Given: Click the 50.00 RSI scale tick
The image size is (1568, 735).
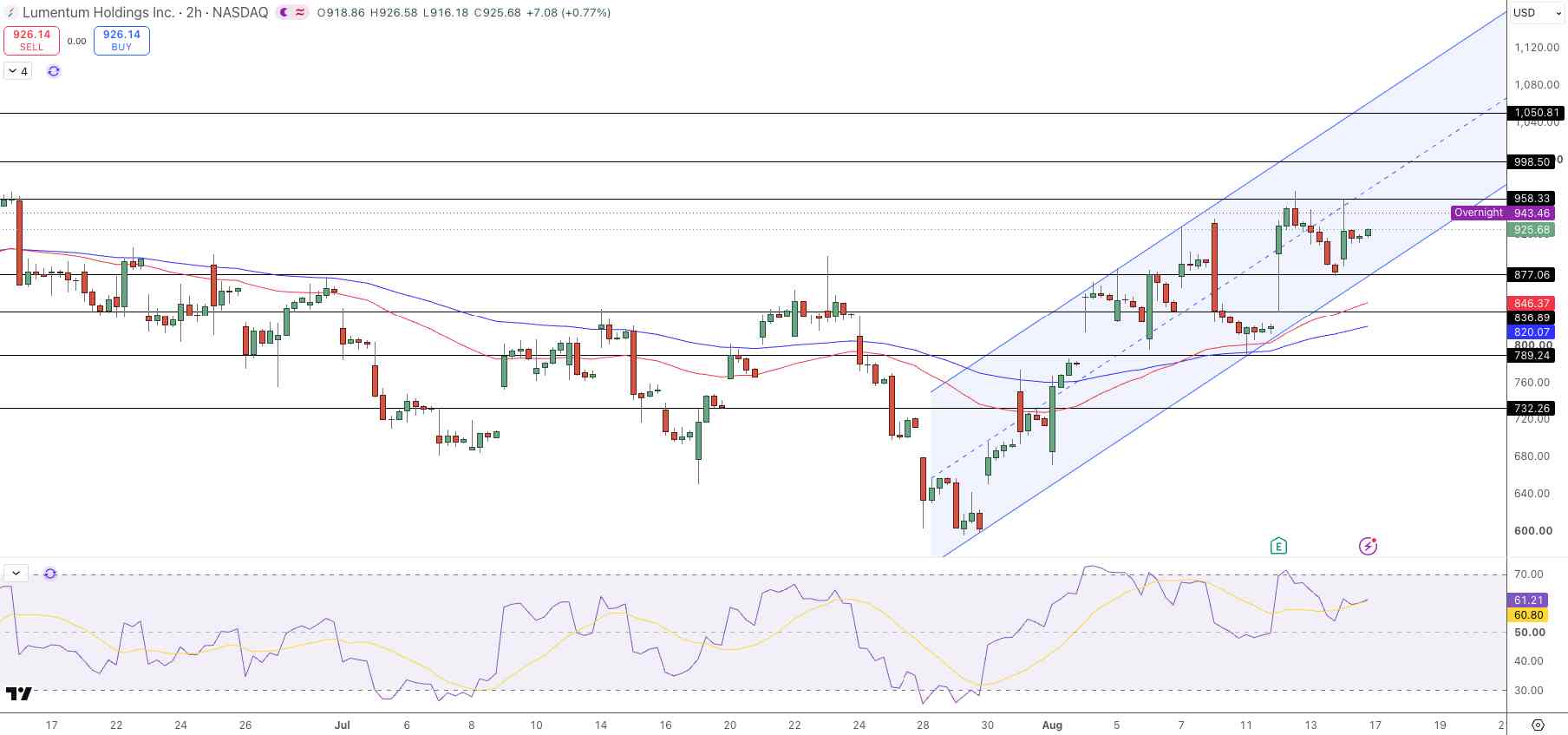Looking at the screenshot, I should coord(1529,633).
